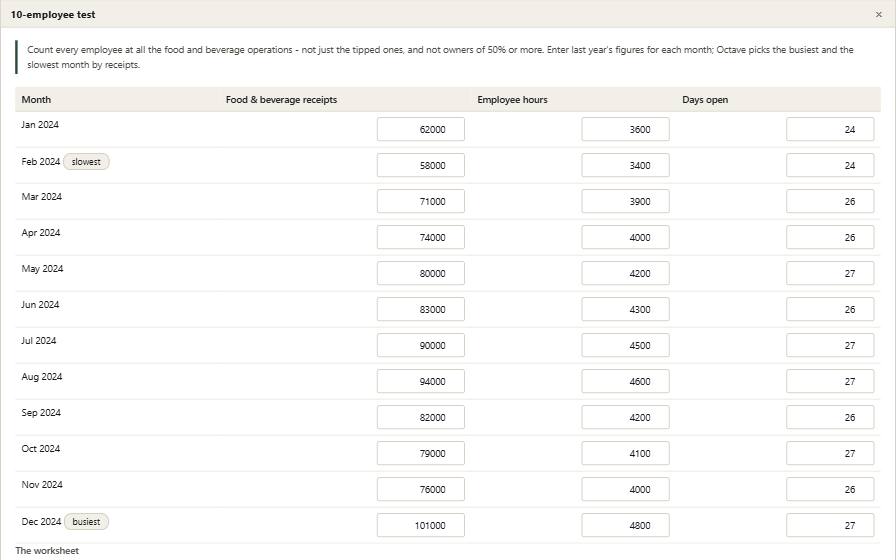This screenshot has width=896, height=560.
Task: Click the May 2024 row label
Action: (42, 269)
